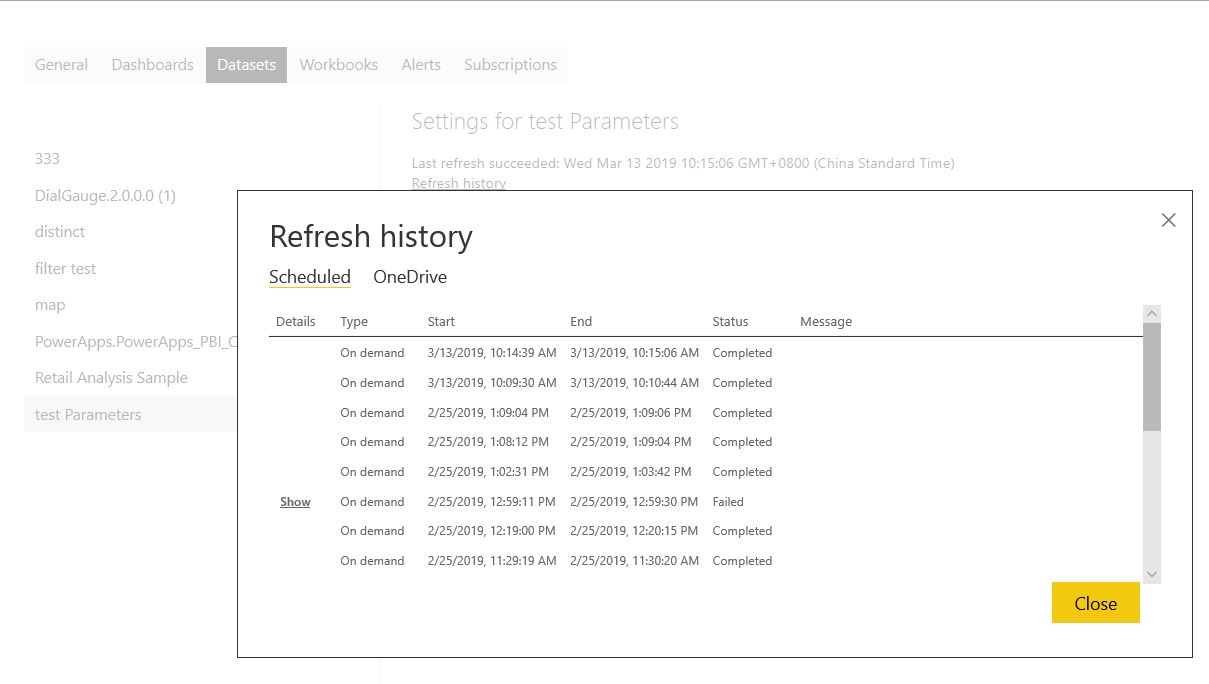Click start time 3/13/2019, 10:14:39 AM

pos(492,353)
